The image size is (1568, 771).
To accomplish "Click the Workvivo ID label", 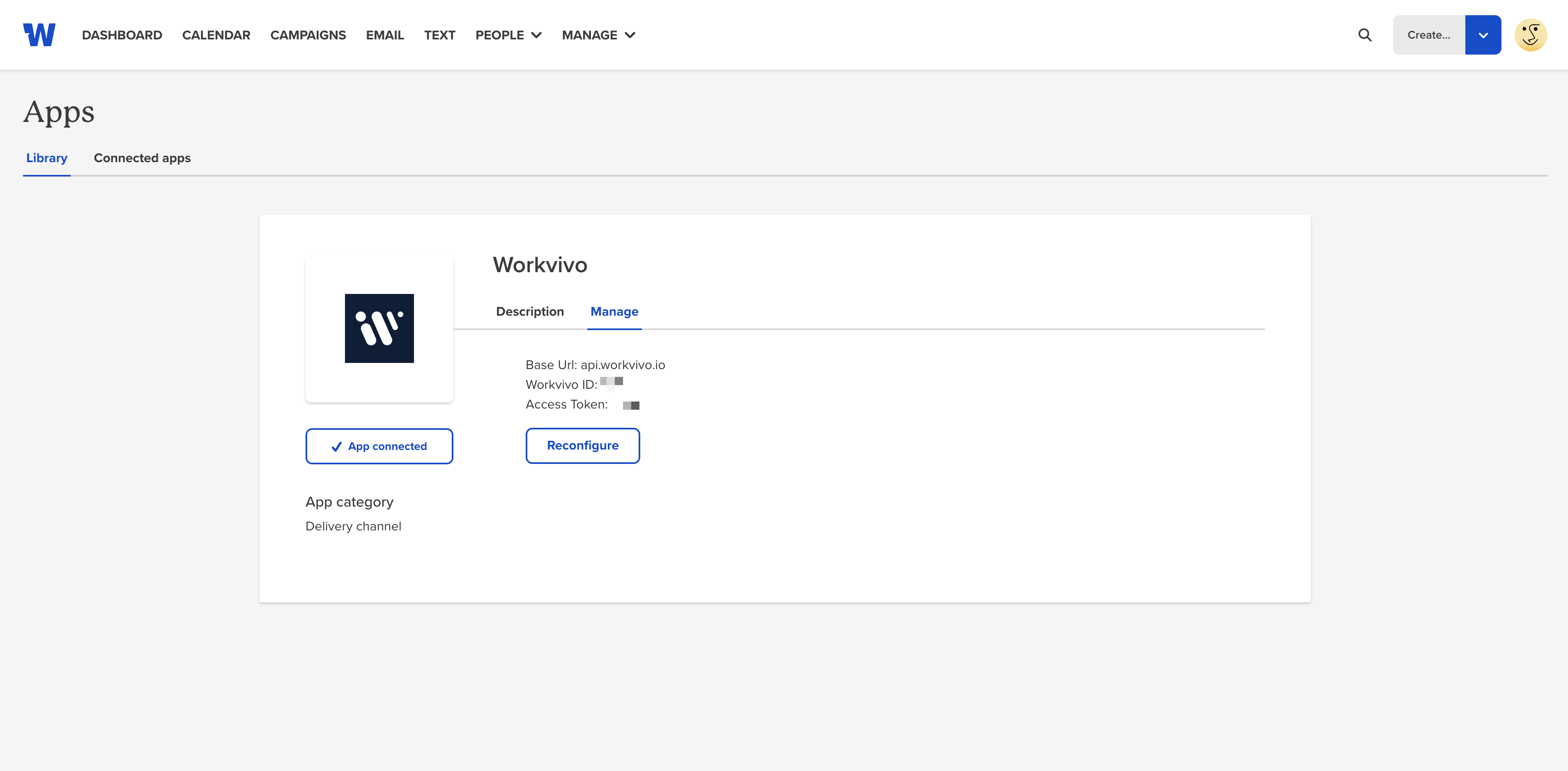I will point(561,385).
